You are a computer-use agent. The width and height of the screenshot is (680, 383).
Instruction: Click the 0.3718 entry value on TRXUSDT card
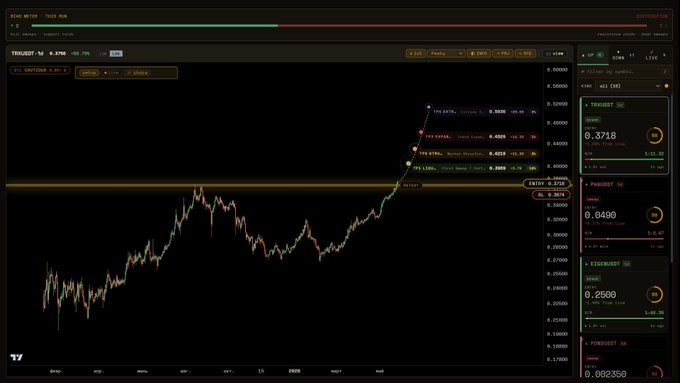pyautogui.click(x=600, y=136)
